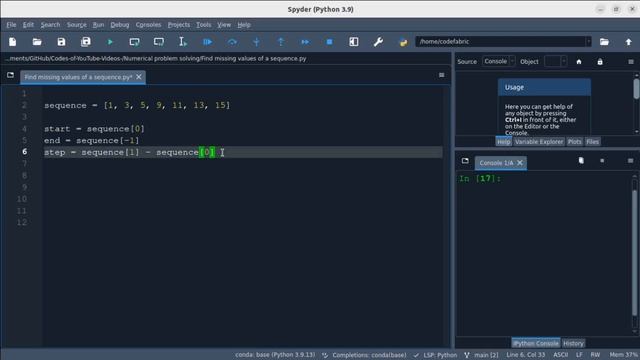Step over current line debug icon

click(232, 42)
